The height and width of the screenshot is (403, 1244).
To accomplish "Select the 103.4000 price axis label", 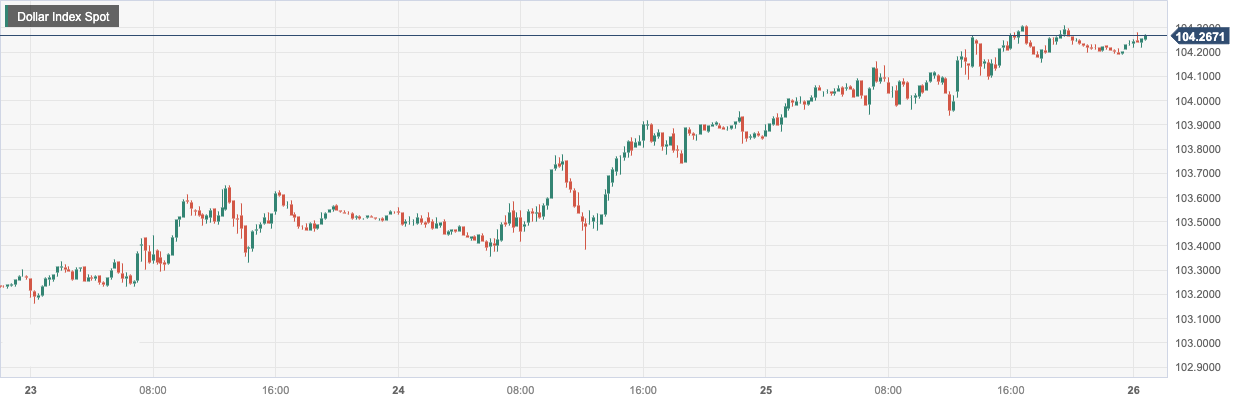I will [1197, 246].
